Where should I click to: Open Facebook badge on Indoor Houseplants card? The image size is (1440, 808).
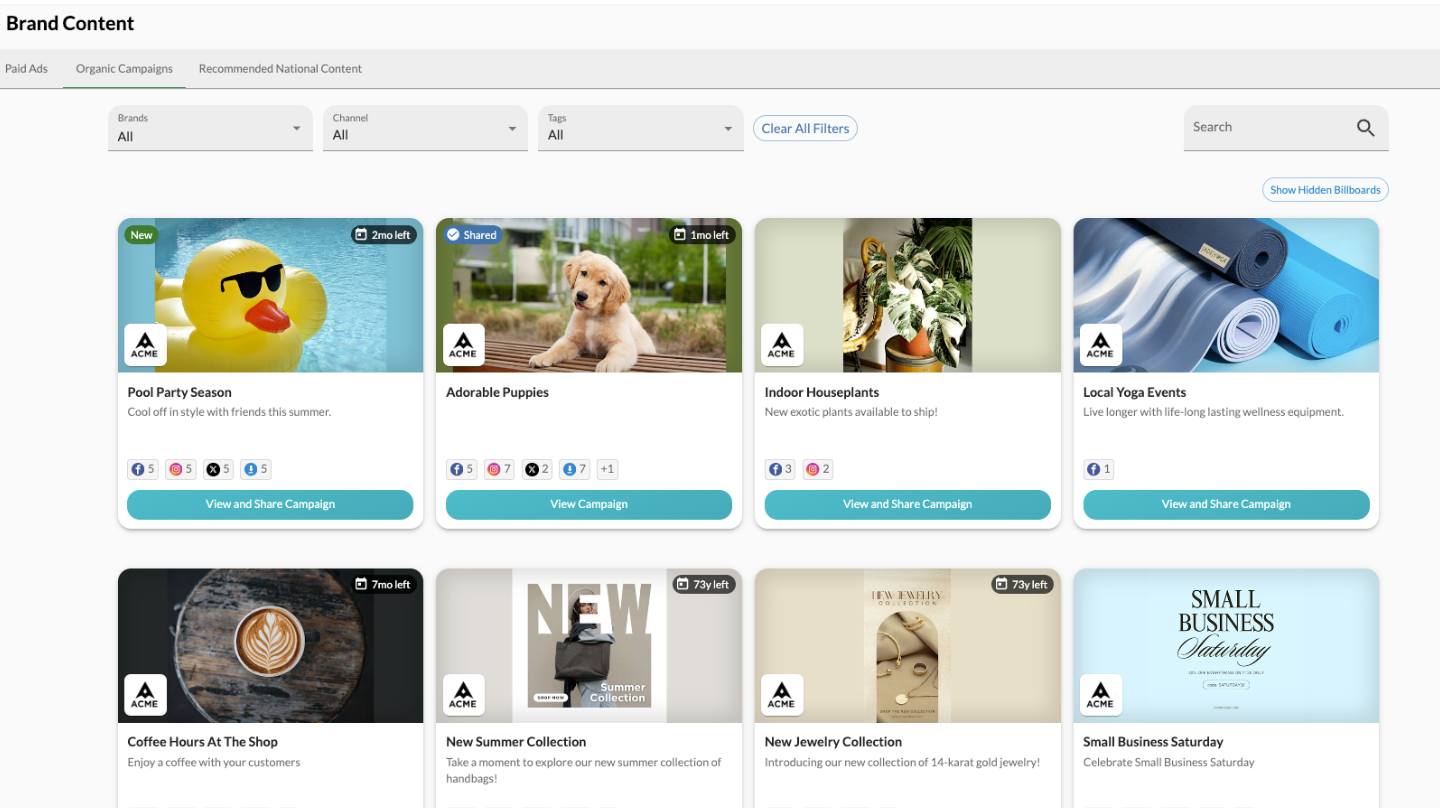click(x=780, y=469)
